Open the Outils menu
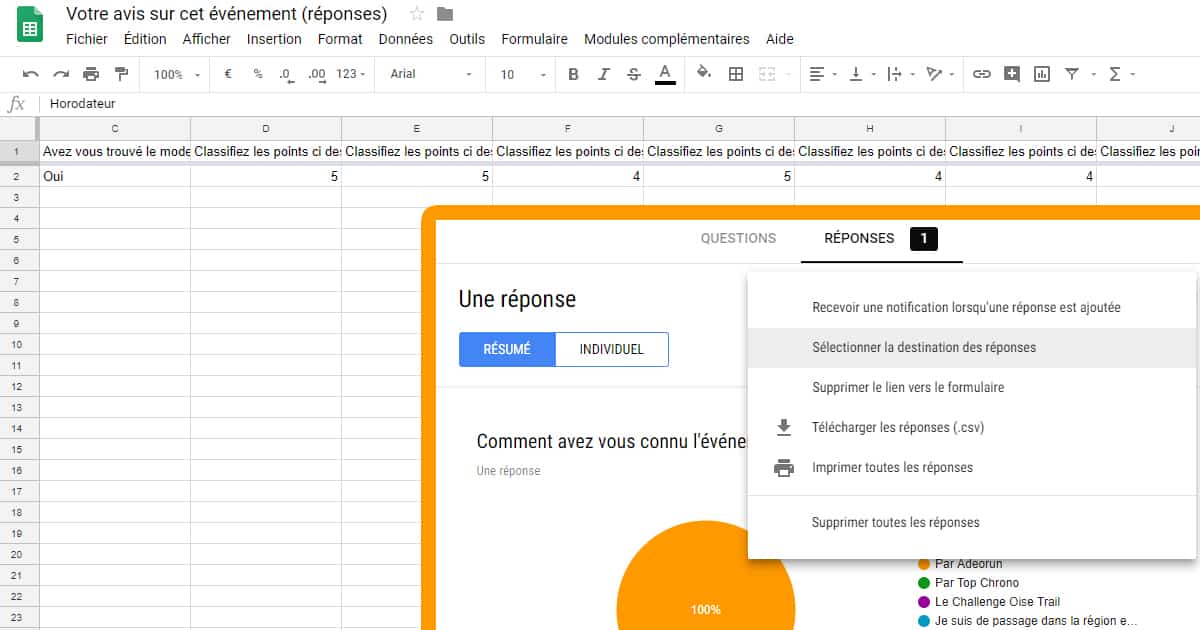Image resolution: width=1200 pixels, height=630 pixels. point(467,39)
